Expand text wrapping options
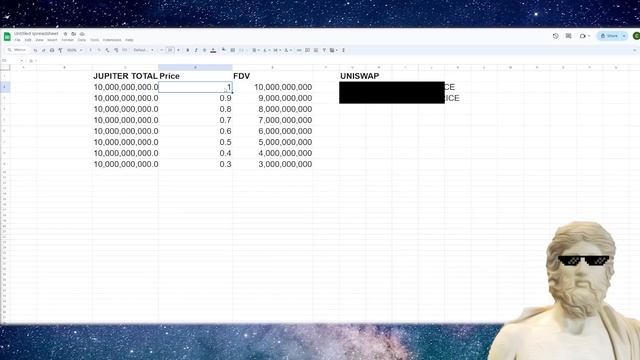640x360 pixels. pyautogui.click(x=277, y=50)
